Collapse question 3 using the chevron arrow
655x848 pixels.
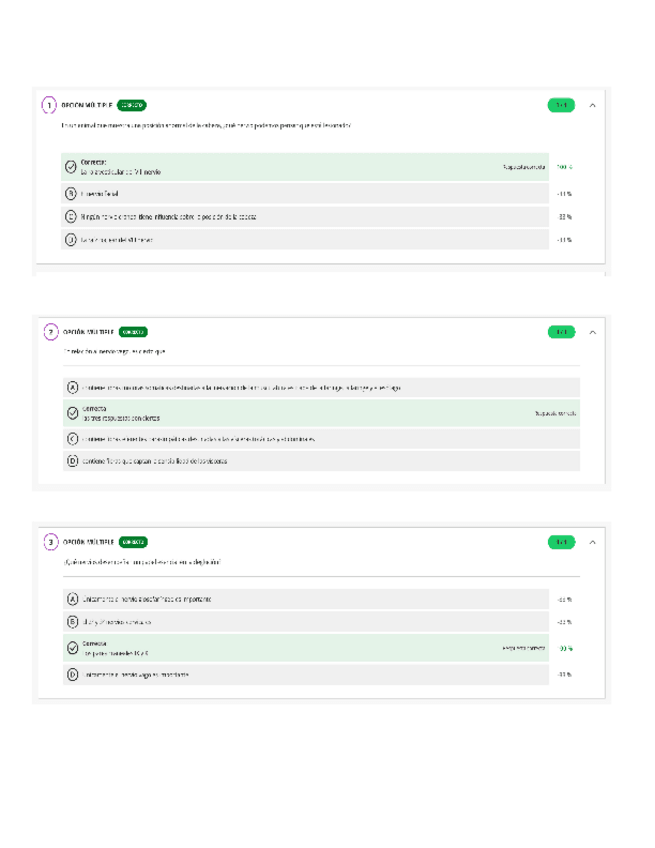click(592, 542)
